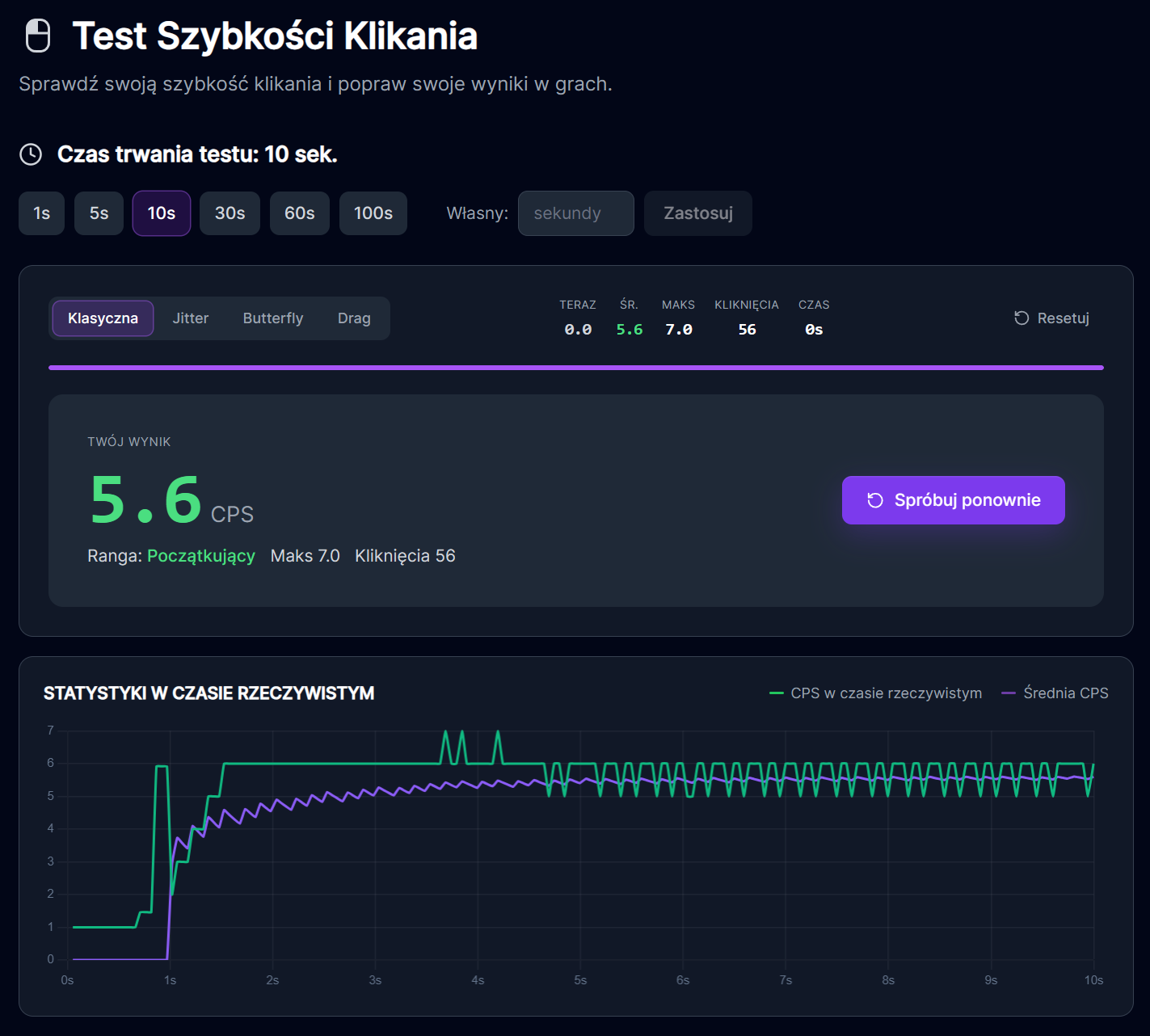Click the Test Szybkości Klikania title
This screenshot has height=1036, width=1150.
[275, 36]
